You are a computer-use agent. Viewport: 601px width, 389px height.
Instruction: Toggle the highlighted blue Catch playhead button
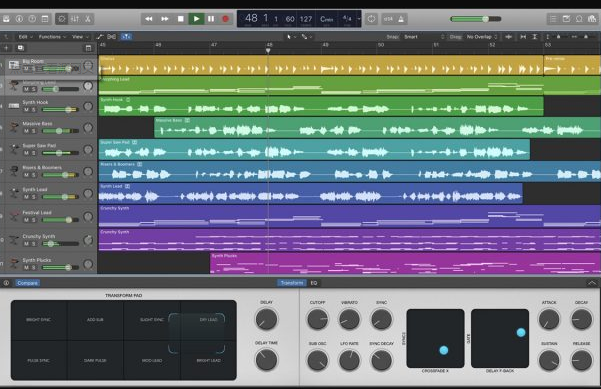(x=126, y=37)
